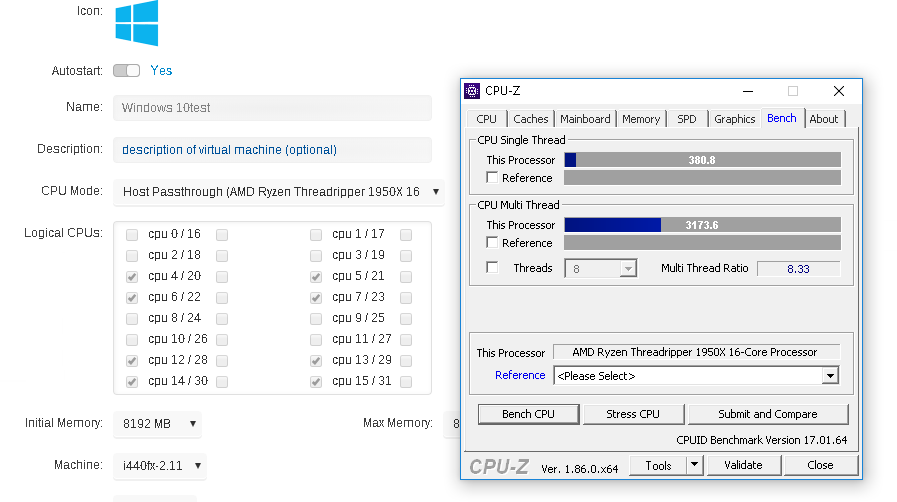Viewport: 897px width, 502px height.
Task: Open the Max Memory dropdown
Action: pyautogui.click(x=452, y=424)
